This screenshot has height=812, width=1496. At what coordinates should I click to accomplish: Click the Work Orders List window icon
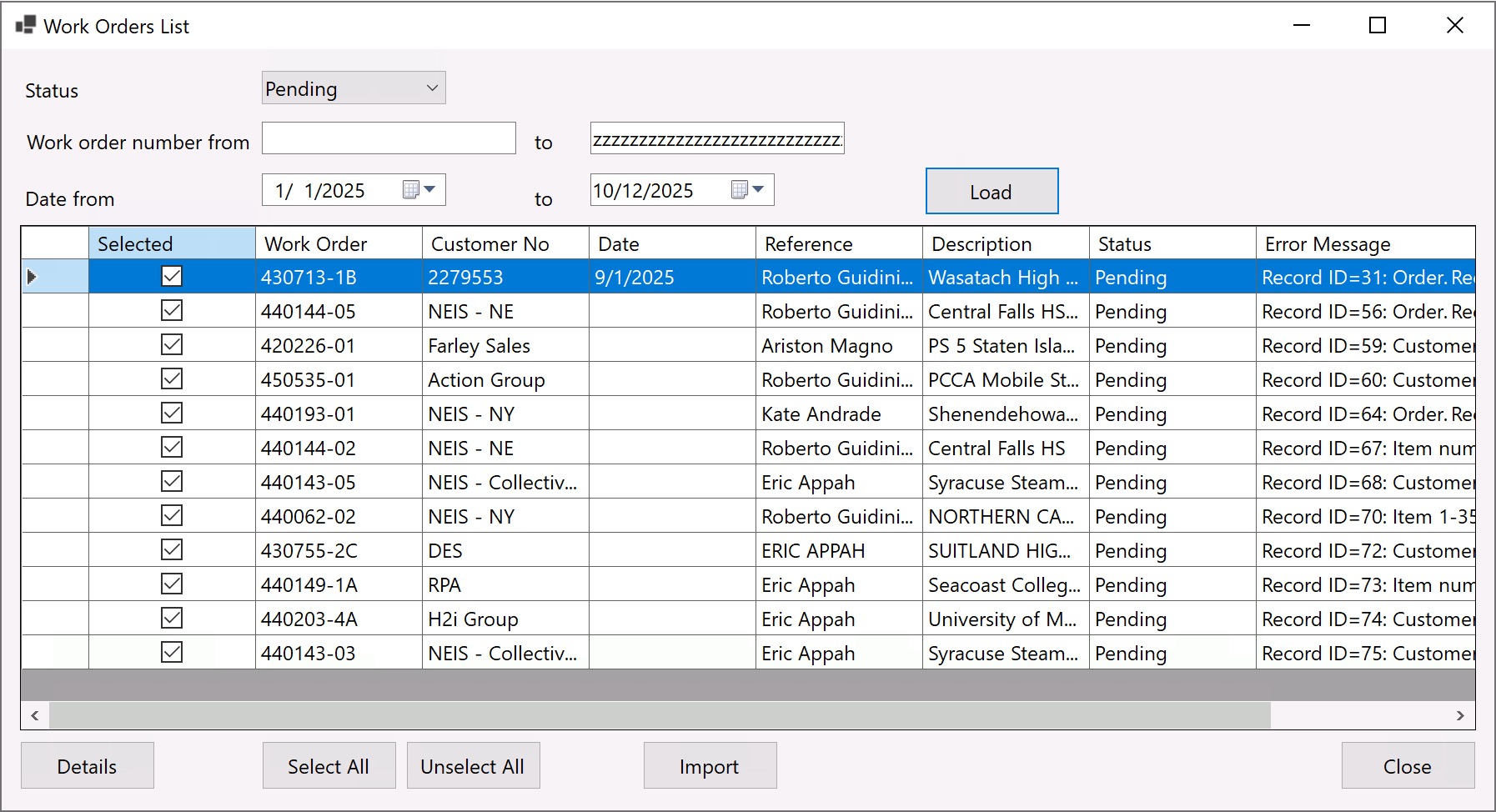pos(25,26)
